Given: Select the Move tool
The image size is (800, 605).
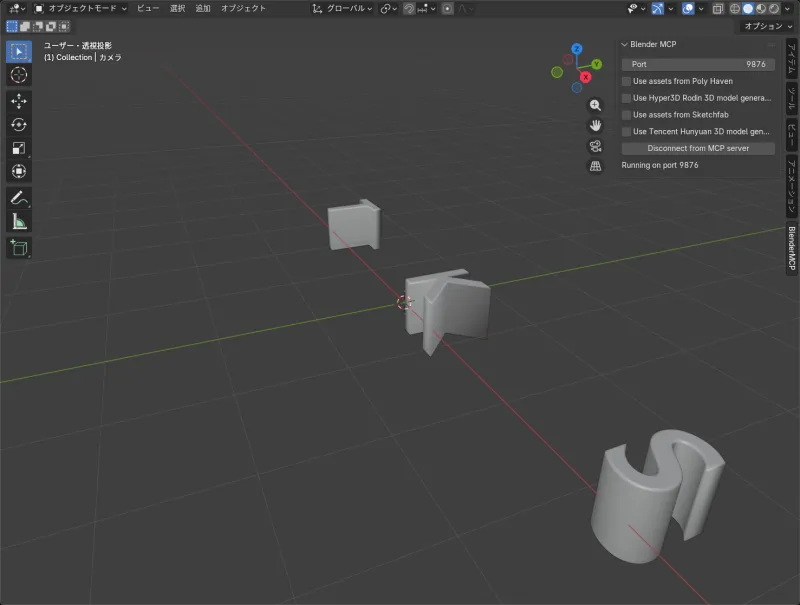Looking at the screenshot, I should 19,101.
